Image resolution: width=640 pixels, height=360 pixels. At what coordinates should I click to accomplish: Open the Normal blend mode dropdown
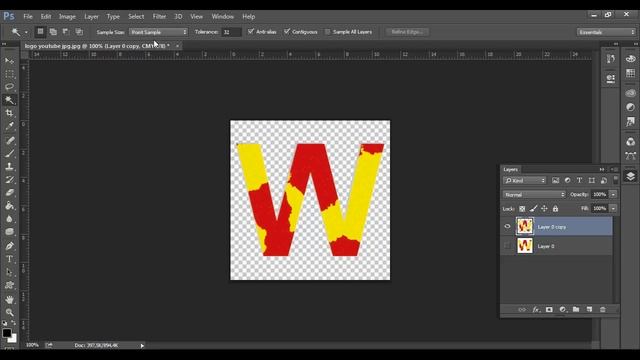tap(534, 195)
